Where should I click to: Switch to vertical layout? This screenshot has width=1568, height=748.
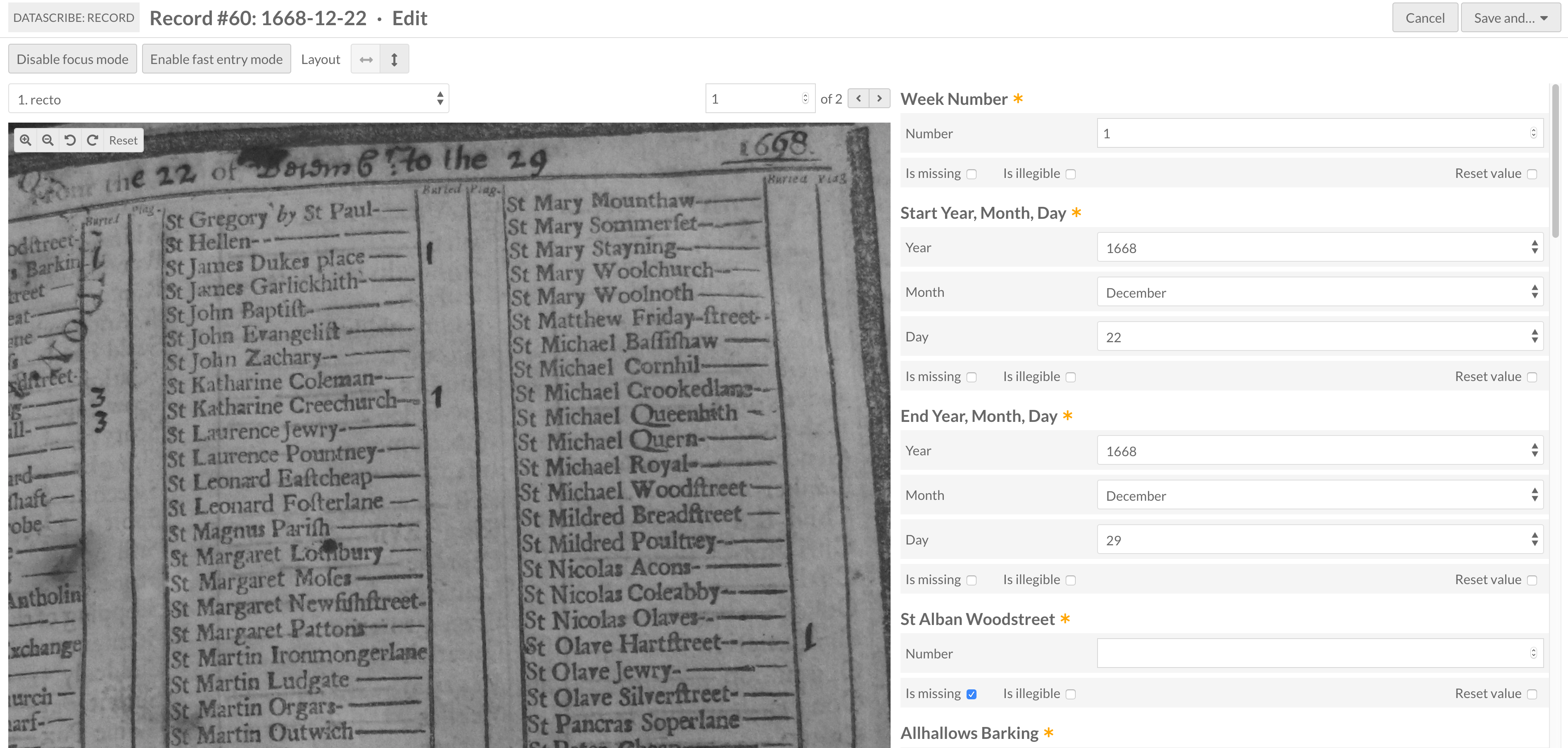click(x=394, y=59)
